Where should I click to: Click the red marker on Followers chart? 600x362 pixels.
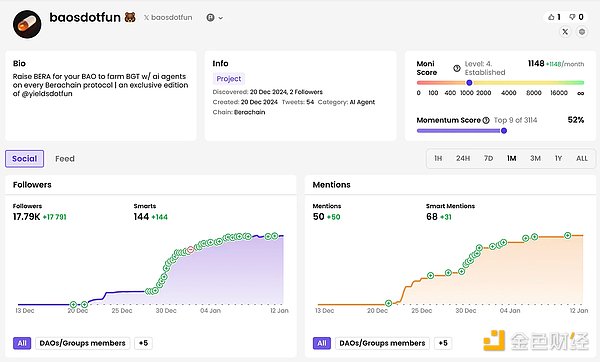pyautogui.click(x=190, y=250)
